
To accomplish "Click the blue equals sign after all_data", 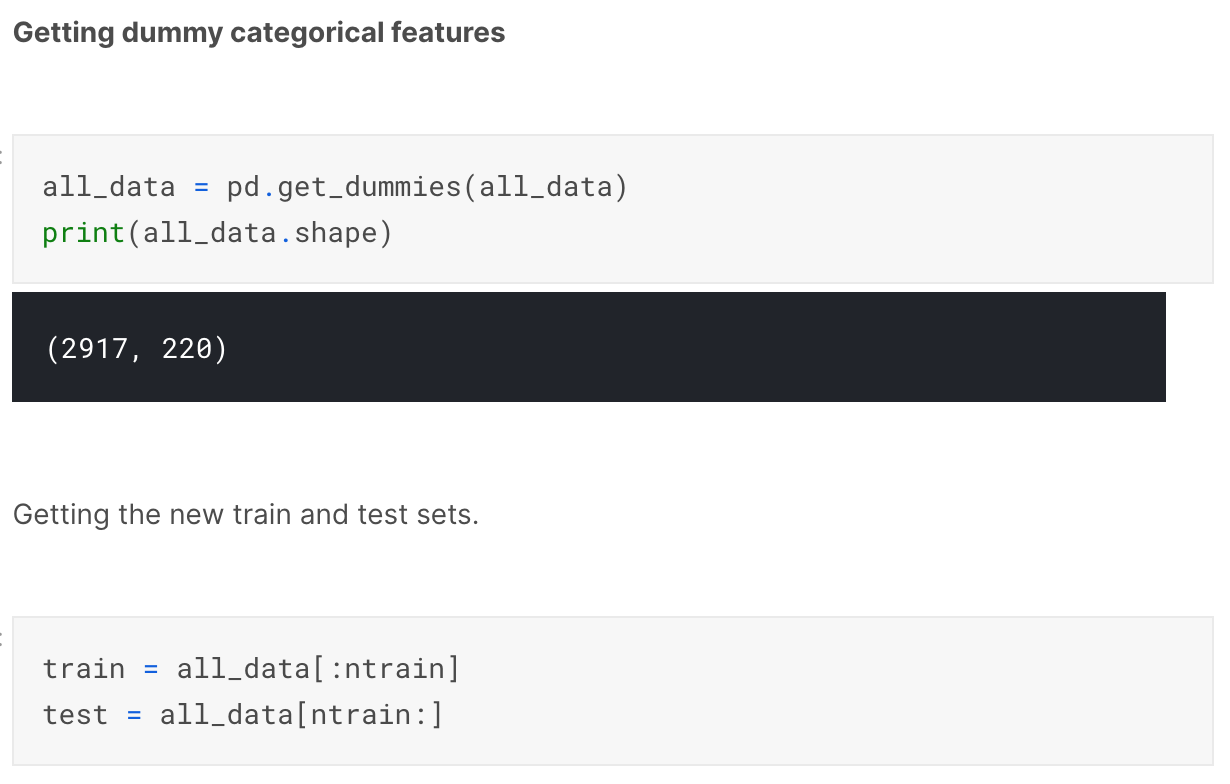I will tap(201, 187).
